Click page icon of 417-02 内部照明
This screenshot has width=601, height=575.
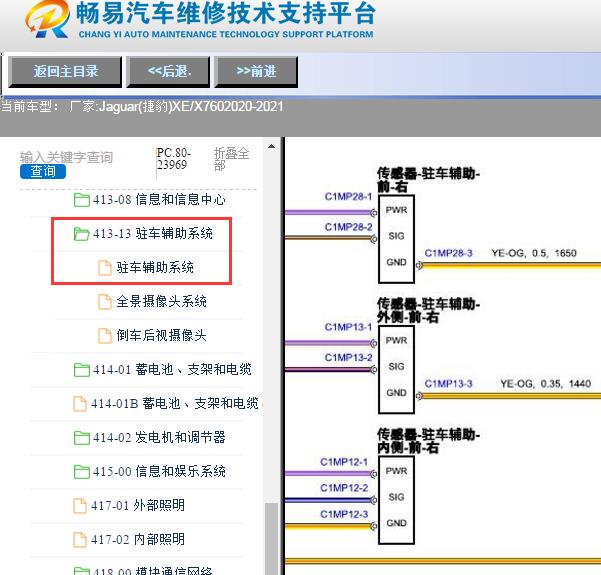[x=80, y=540]
